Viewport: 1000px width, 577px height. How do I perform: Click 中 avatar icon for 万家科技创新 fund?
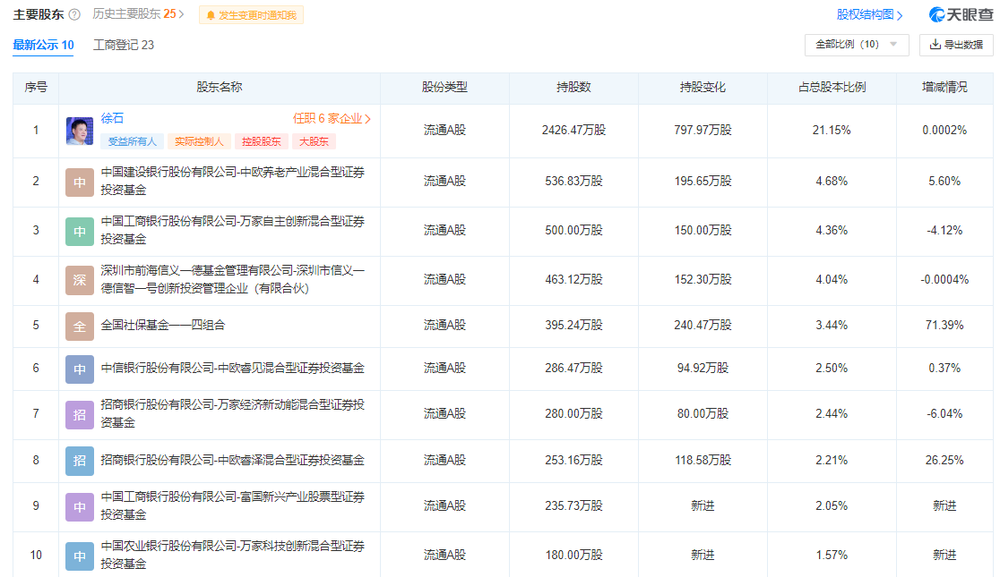[80, 557]
